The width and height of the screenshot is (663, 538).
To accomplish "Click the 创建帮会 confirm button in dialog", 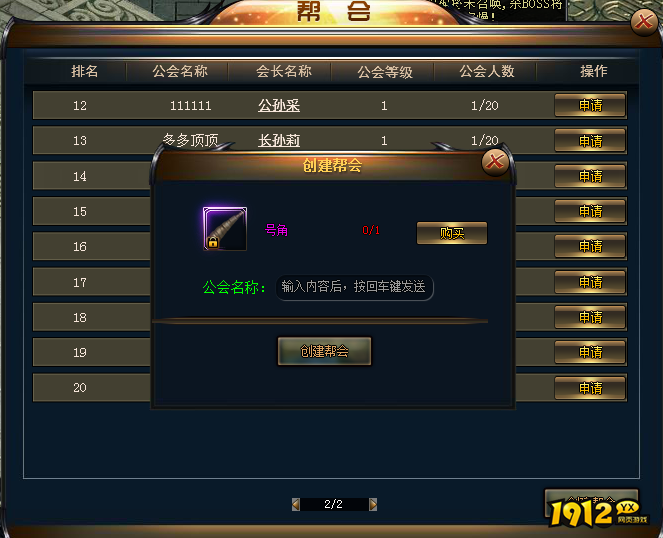I will pos(324,351).
